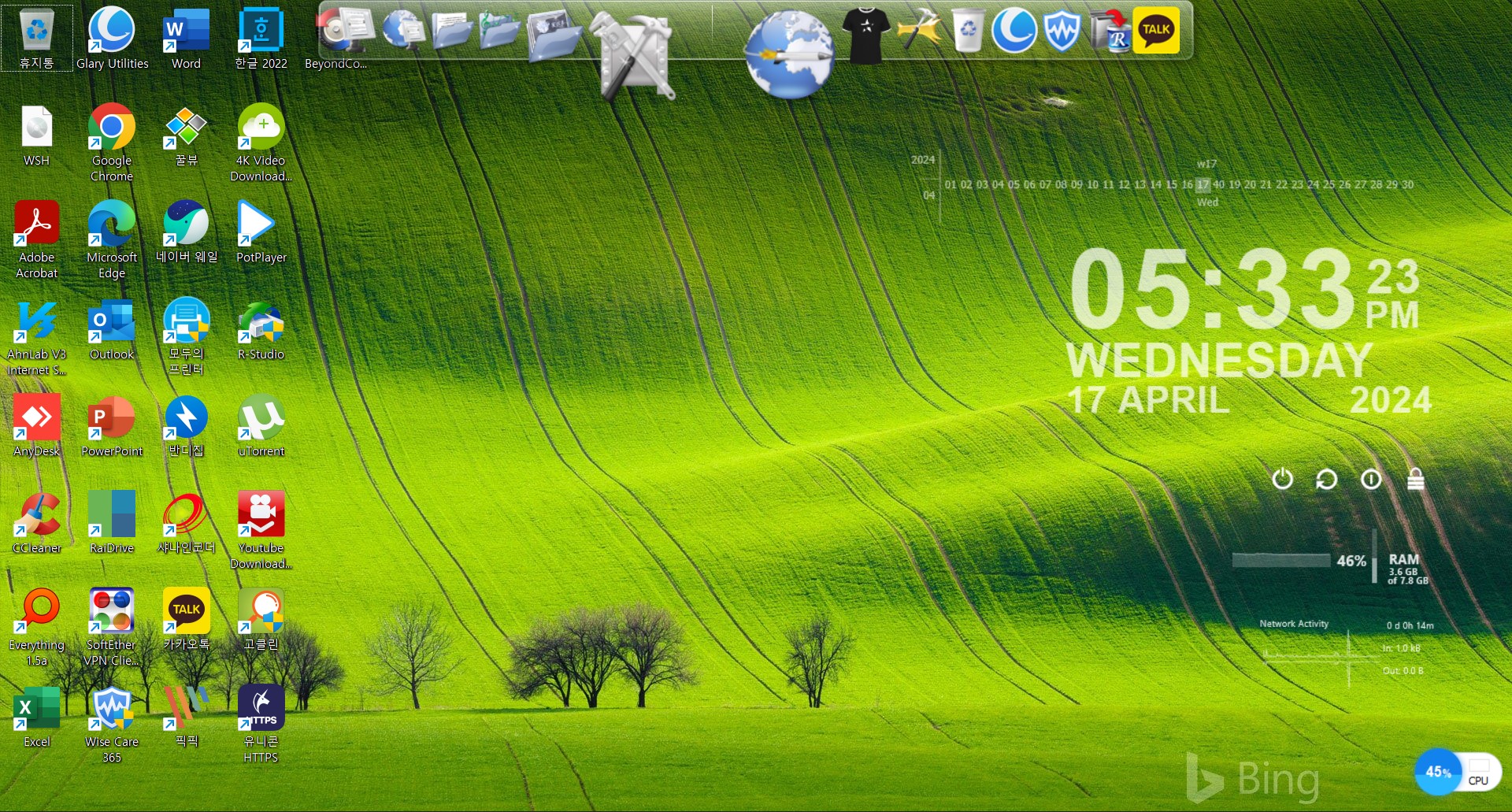Click the padlock lock widget button

tap(1415, 479)
